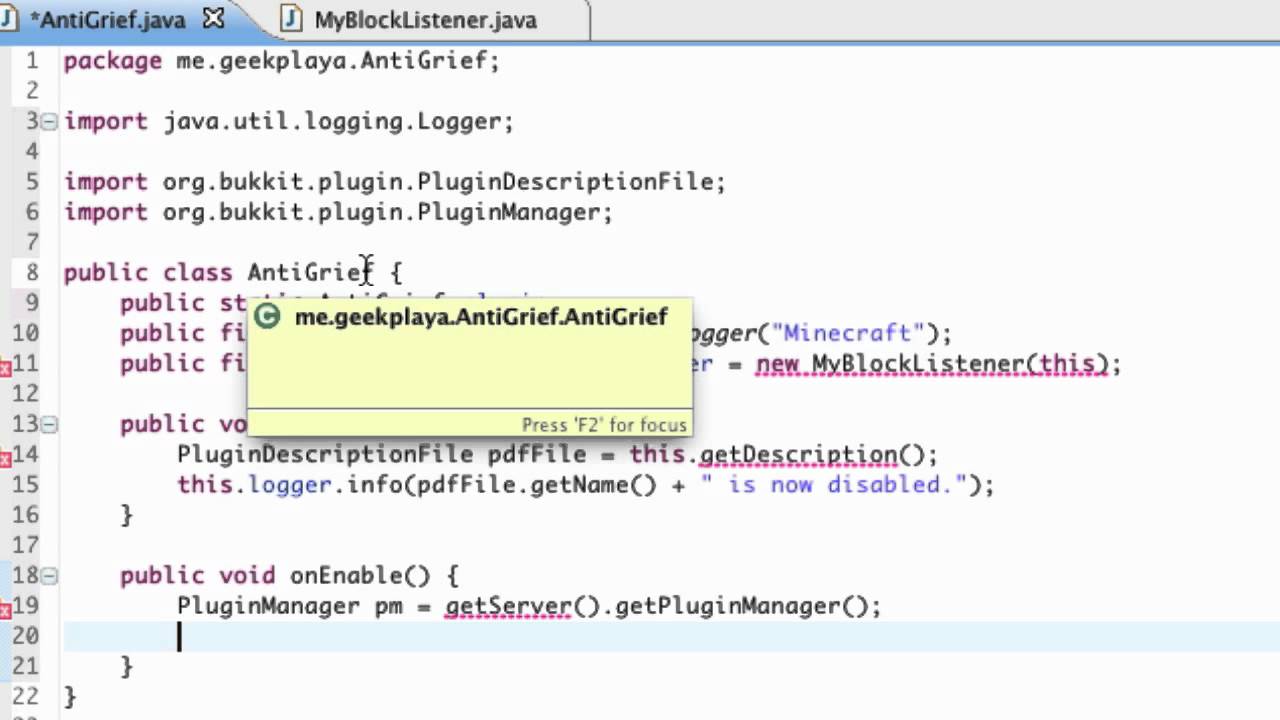
Task: Click the class icon in hover tooltip
Action: point(267,317)
